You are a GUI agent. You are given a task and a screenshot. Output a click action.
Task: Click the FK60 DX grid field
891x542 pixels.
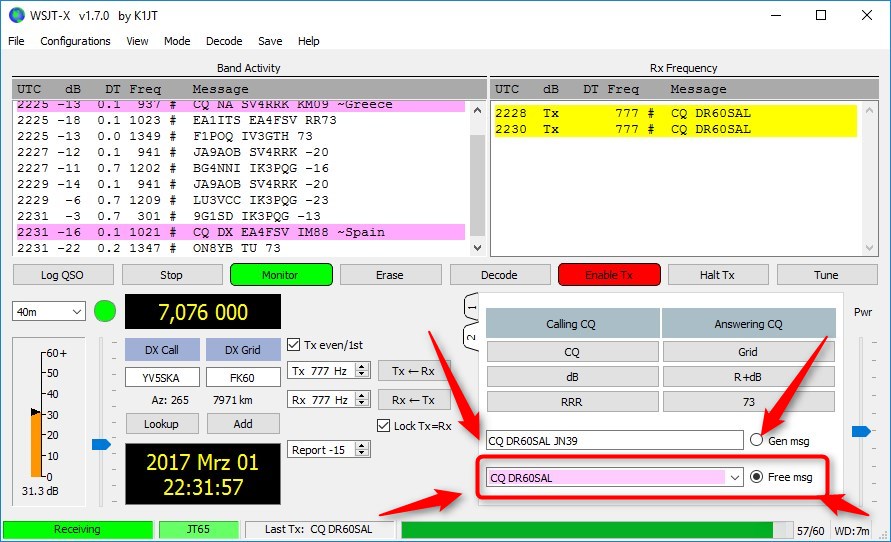pos(243,378)
